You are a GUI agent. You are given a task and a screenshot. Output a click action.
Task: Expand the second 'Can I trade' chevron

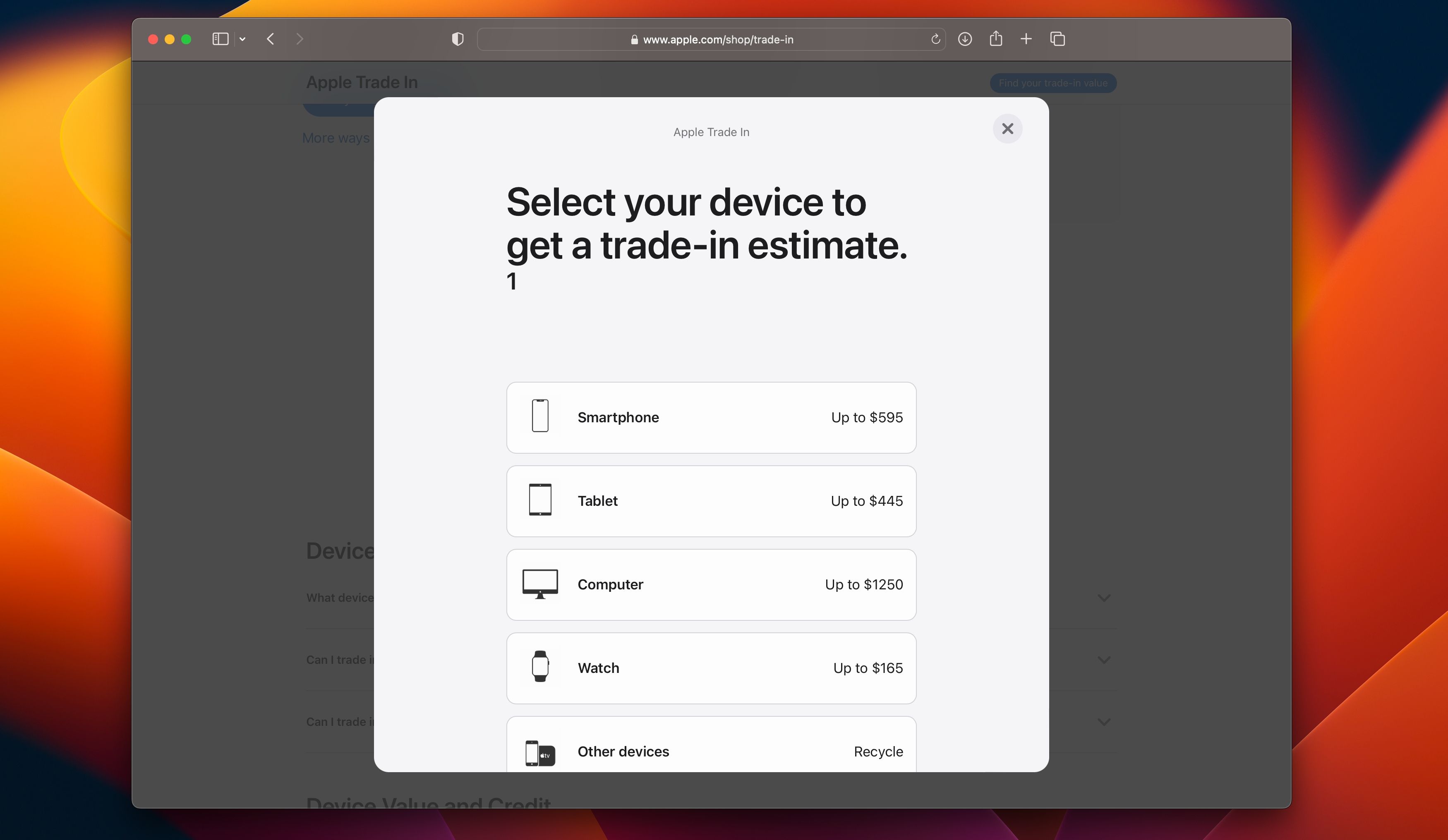(x=1104, y=722)
